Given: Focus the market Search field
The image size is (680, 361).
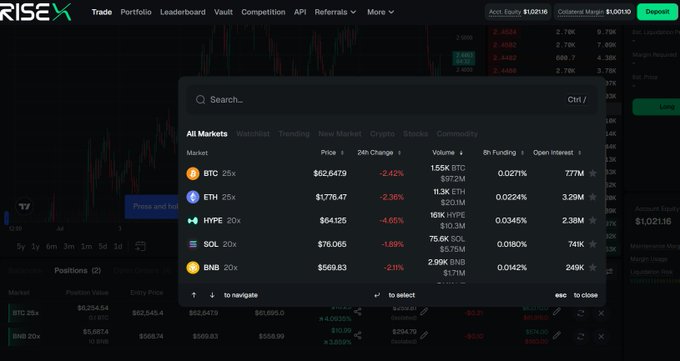Looking at the screenshot, I should pyautogui.click(x=392, y=100).
